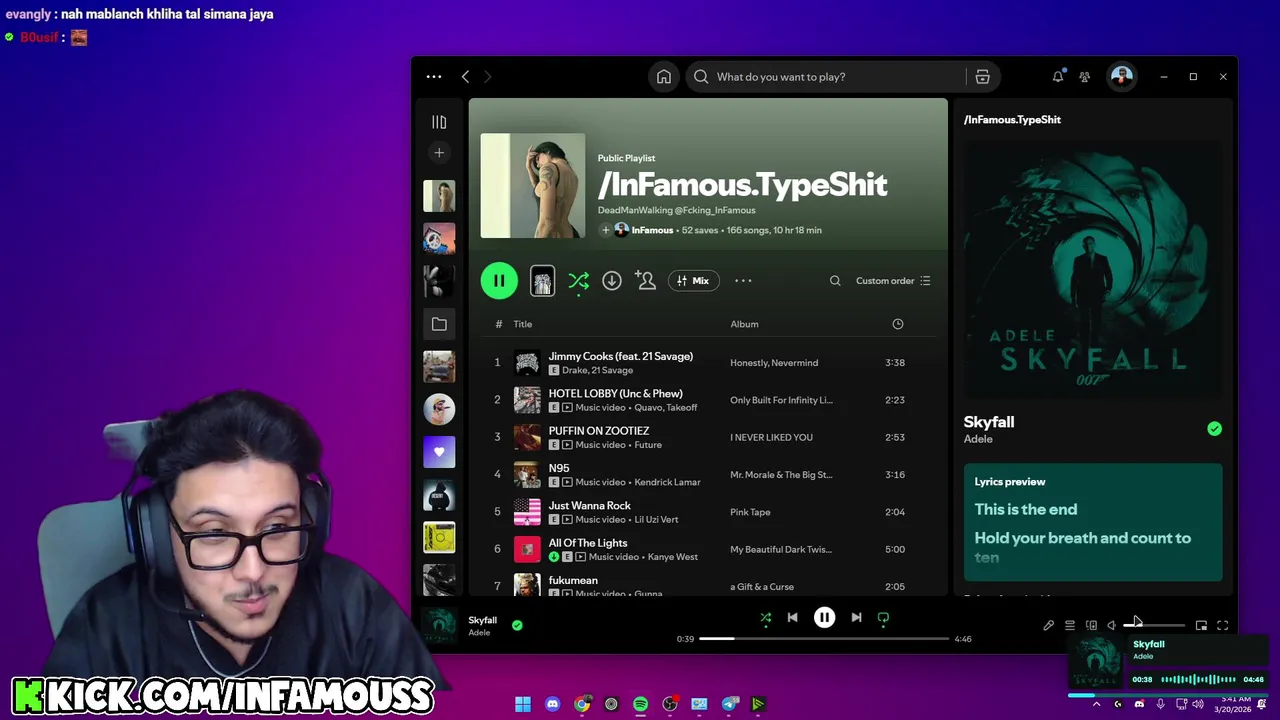Open the Spotify Home icon
1280x720 pixels.
(664, 77)
